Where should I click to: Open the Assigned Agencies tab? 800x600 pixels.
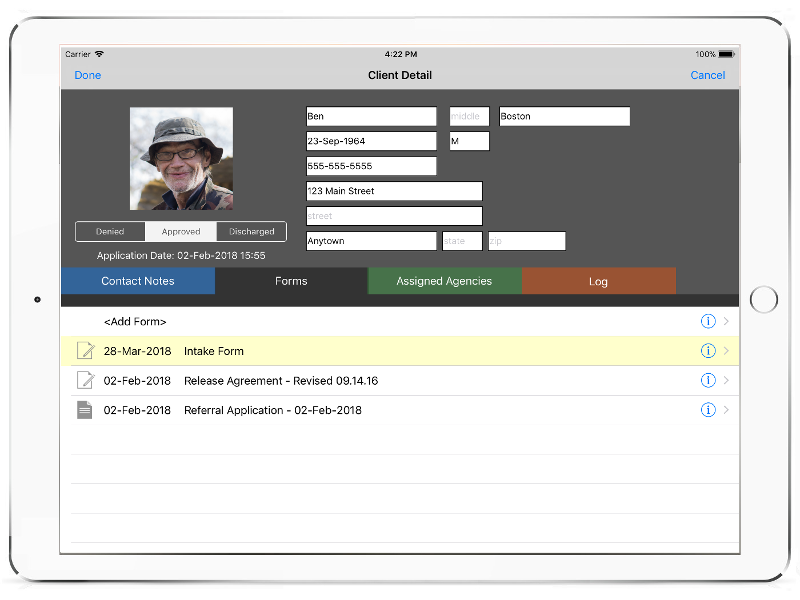pos(444,281)
